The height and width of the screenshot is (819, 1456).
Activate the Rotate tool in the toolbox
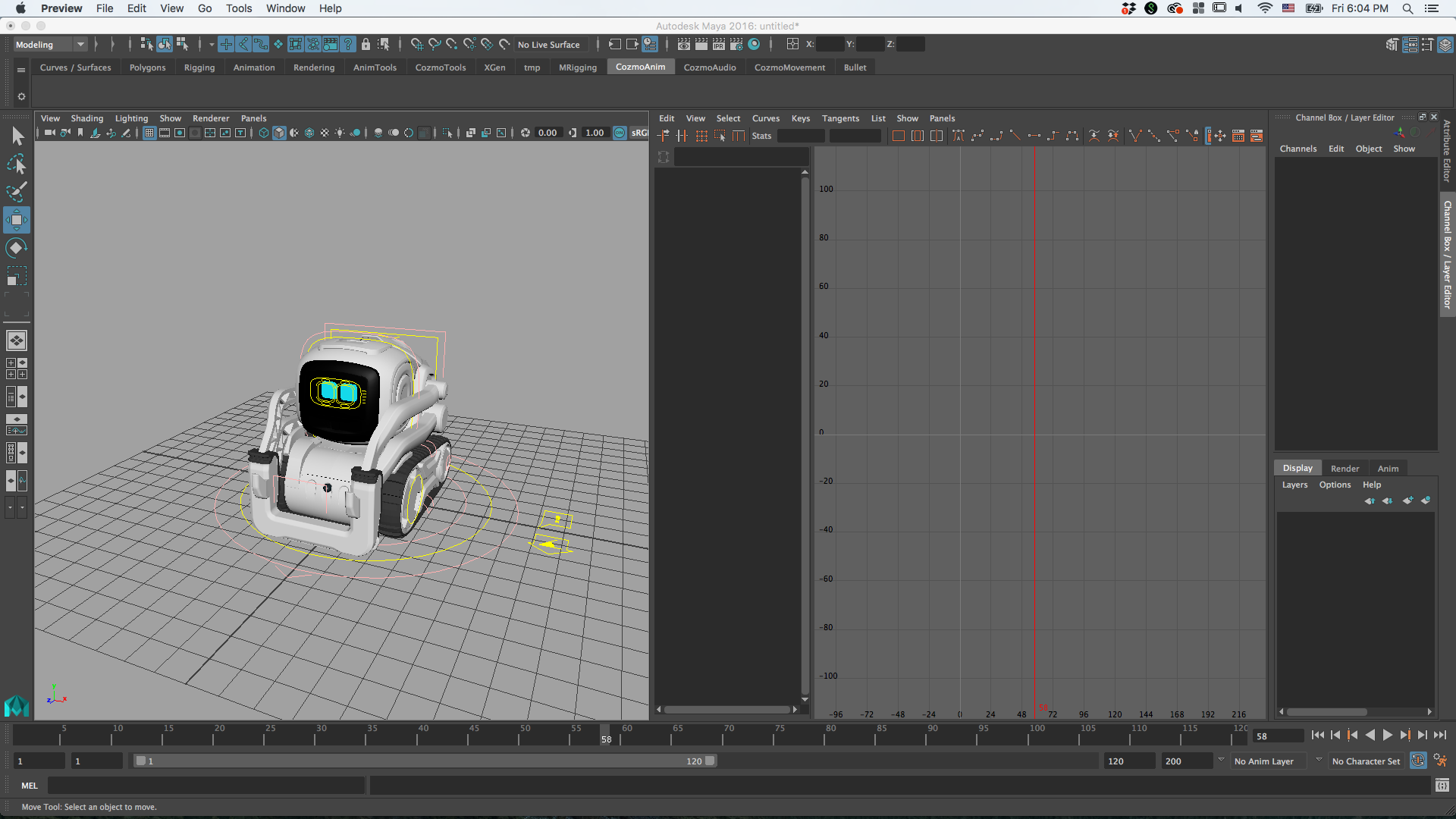(x=16, y=248)
